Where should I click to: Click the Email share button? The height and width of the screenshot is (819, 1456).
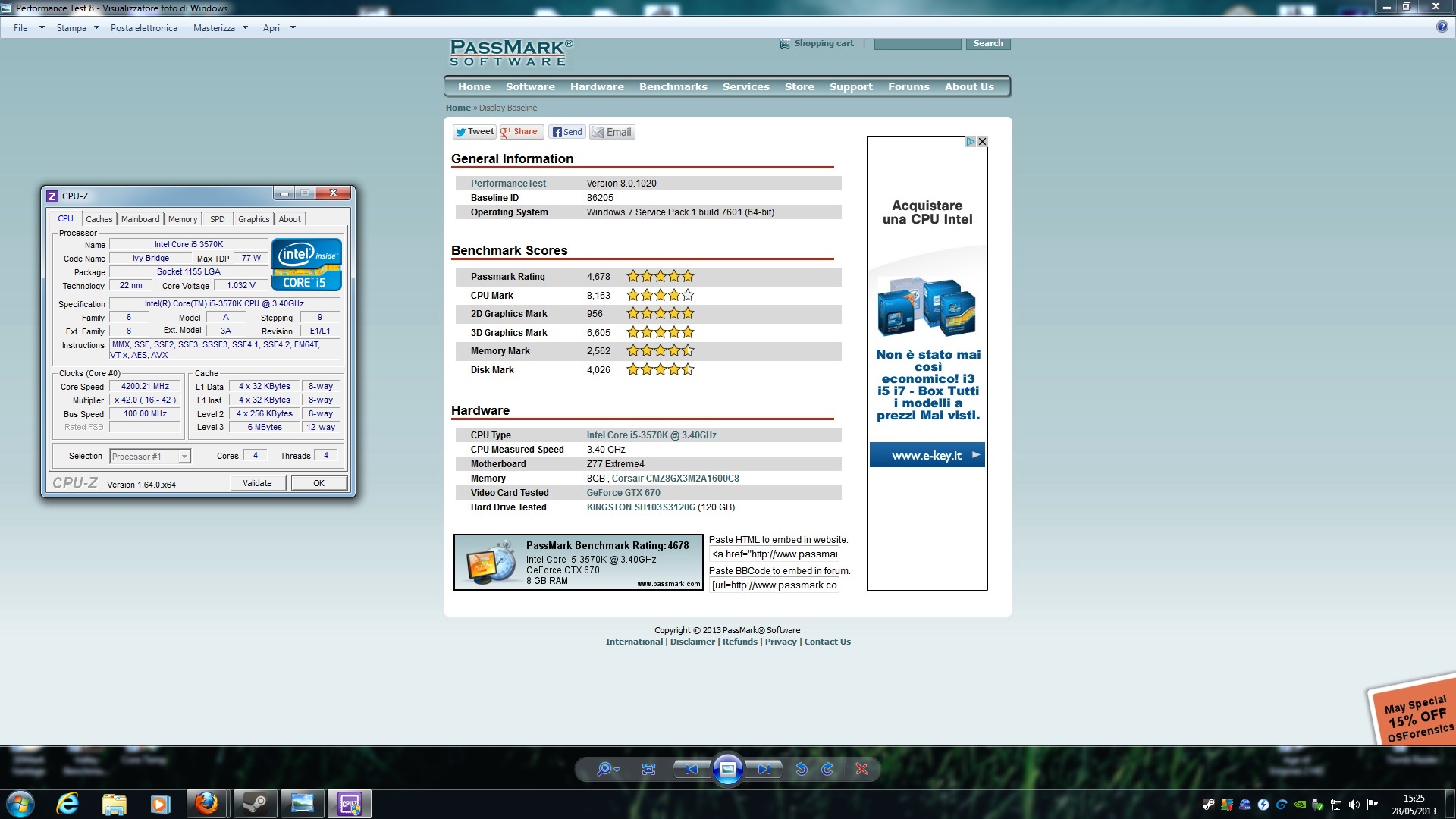coord(612,132)
